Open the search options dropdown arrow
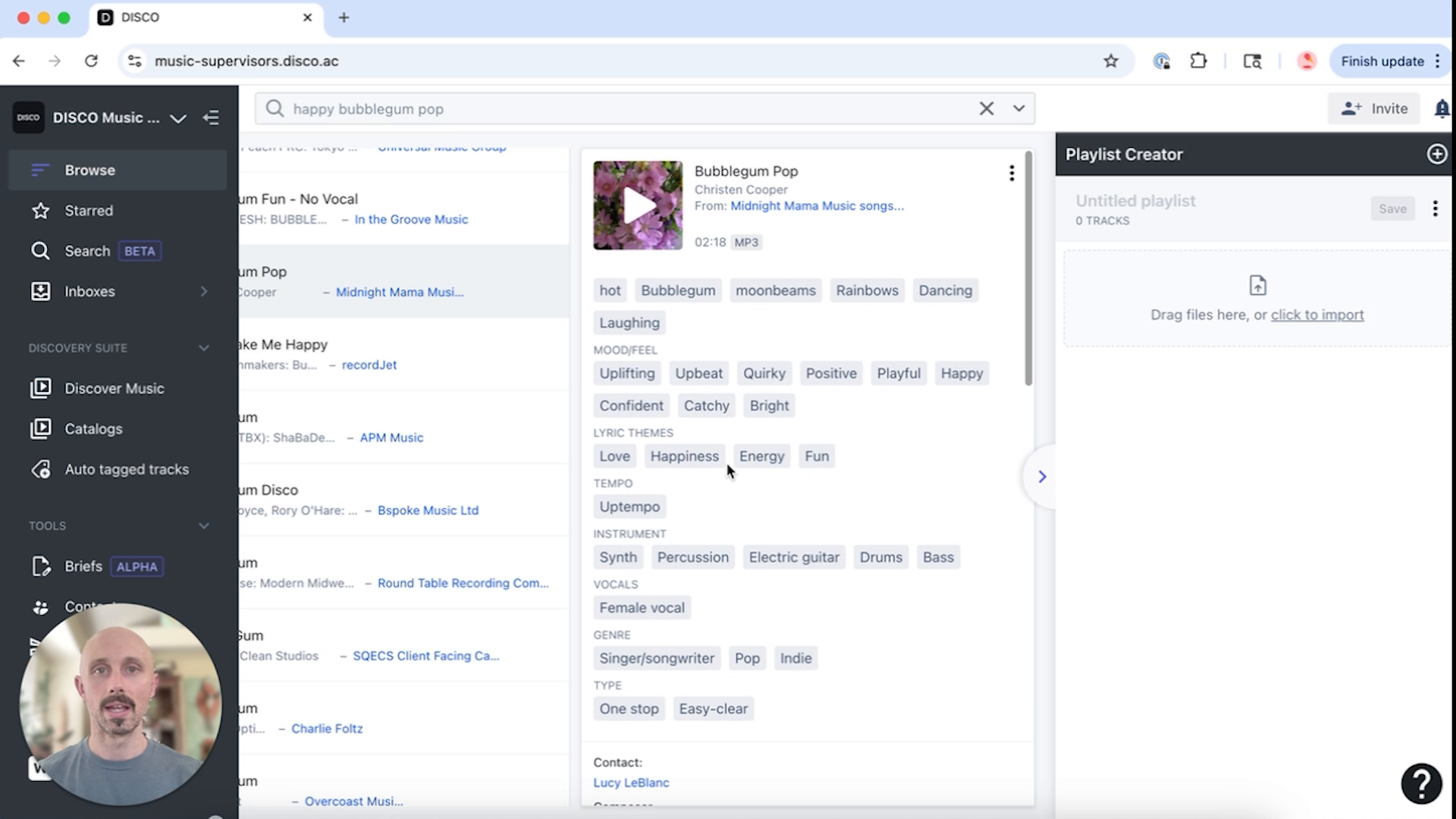1456x819 pixels. pos(1018,108)
